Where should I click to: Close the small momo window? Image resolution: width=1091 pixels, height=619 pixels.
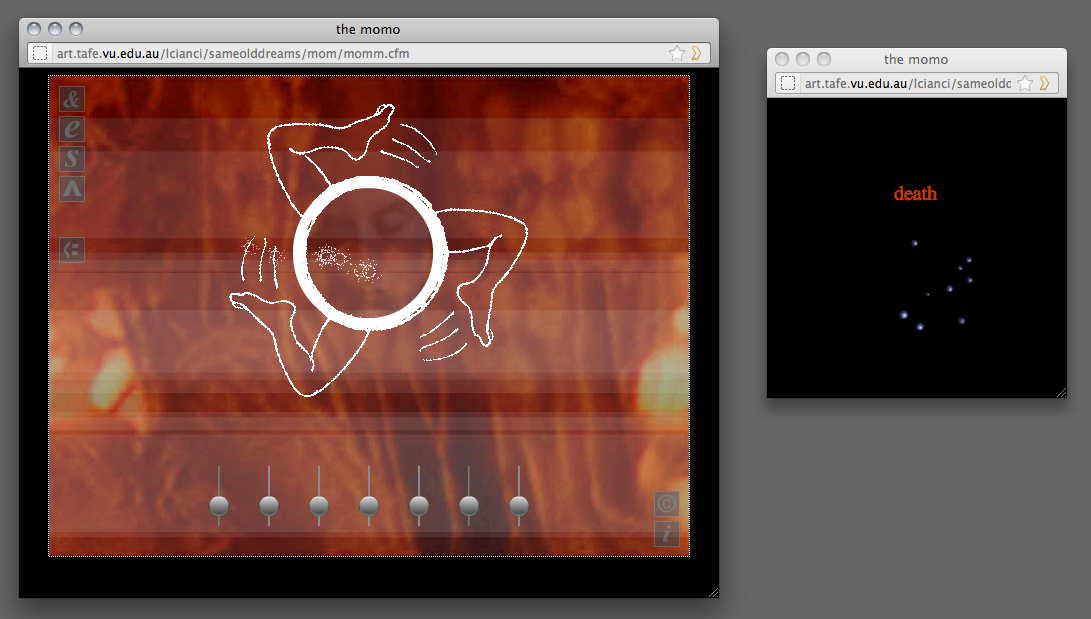782,59
